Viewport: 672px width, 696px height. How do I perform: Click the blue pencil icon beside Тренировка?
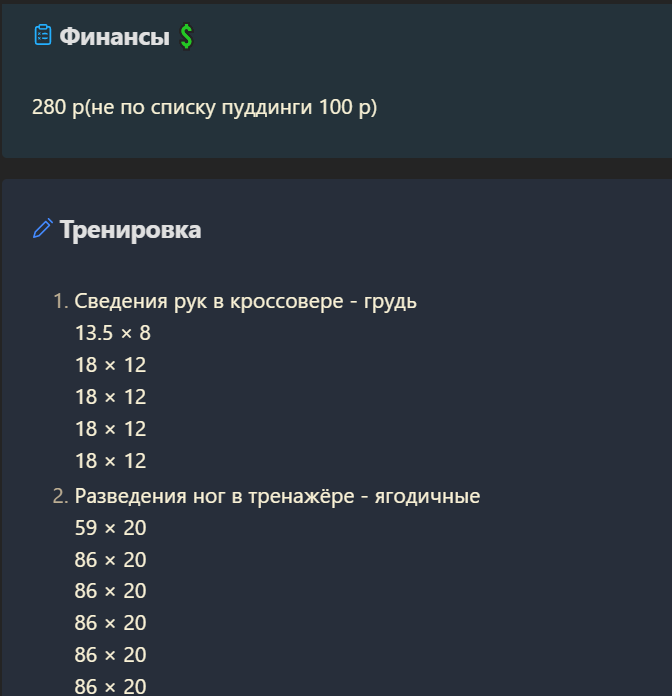43,229
